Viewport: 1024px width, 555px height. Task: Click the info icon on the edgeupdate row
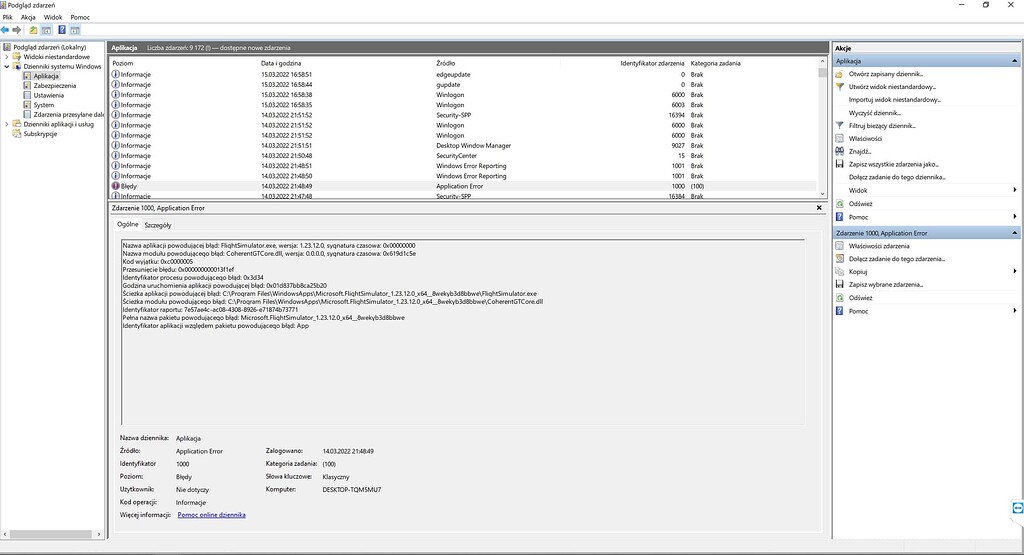click(116, 74)
